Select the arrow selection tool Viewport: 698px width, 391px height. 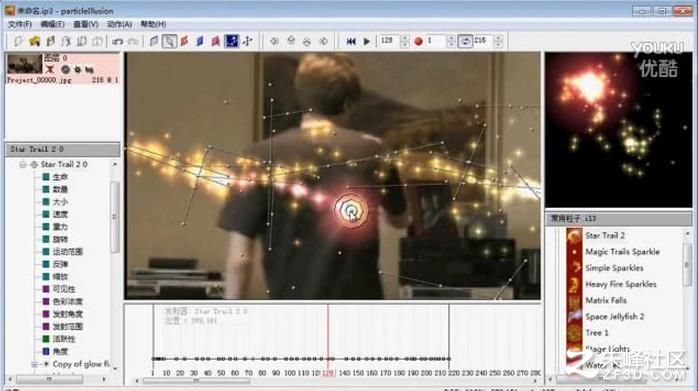(169, 41)
